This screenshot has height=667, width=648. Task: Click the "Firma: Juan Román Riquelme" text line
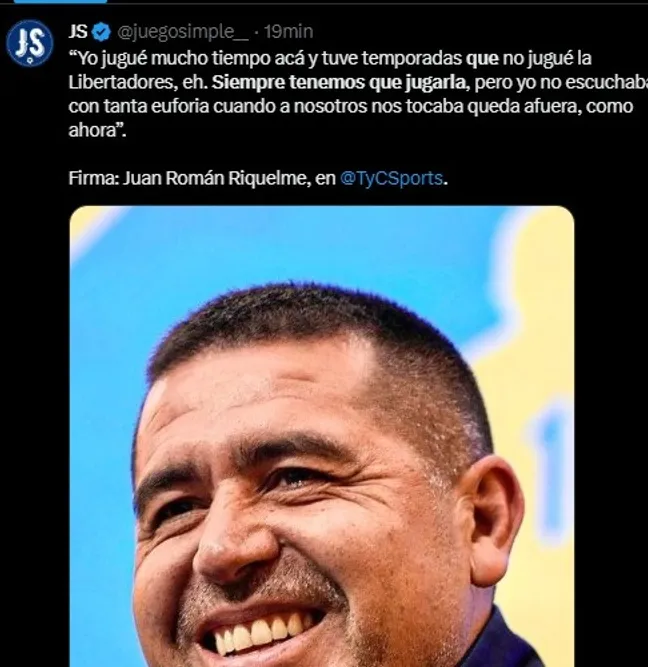[x=187, y=178]
